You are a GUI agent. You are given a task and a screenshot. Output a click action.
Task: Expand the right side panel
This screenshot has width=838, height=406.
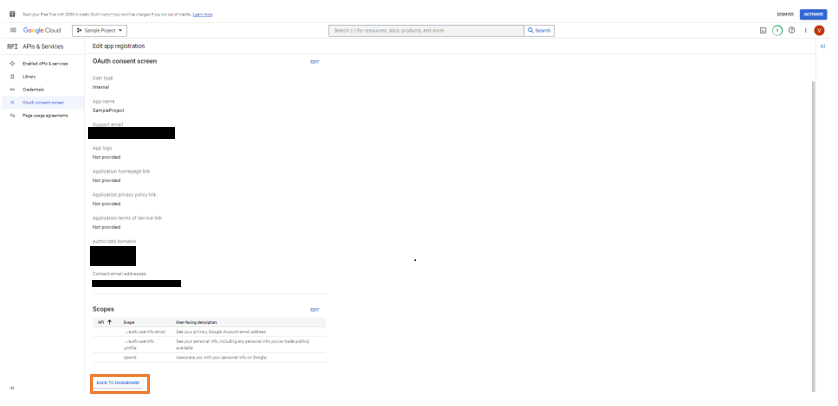pyautogui.click(x=822, y=47)
